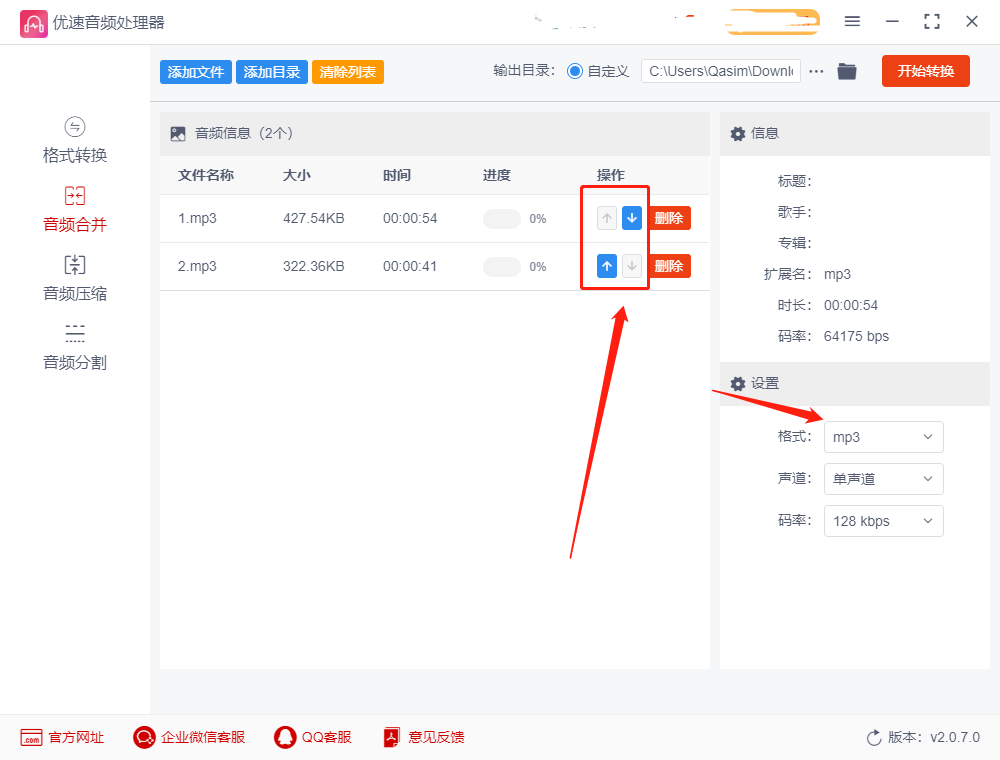
Task: Click the gear icon next to 设置
Action: pos(738,383)
